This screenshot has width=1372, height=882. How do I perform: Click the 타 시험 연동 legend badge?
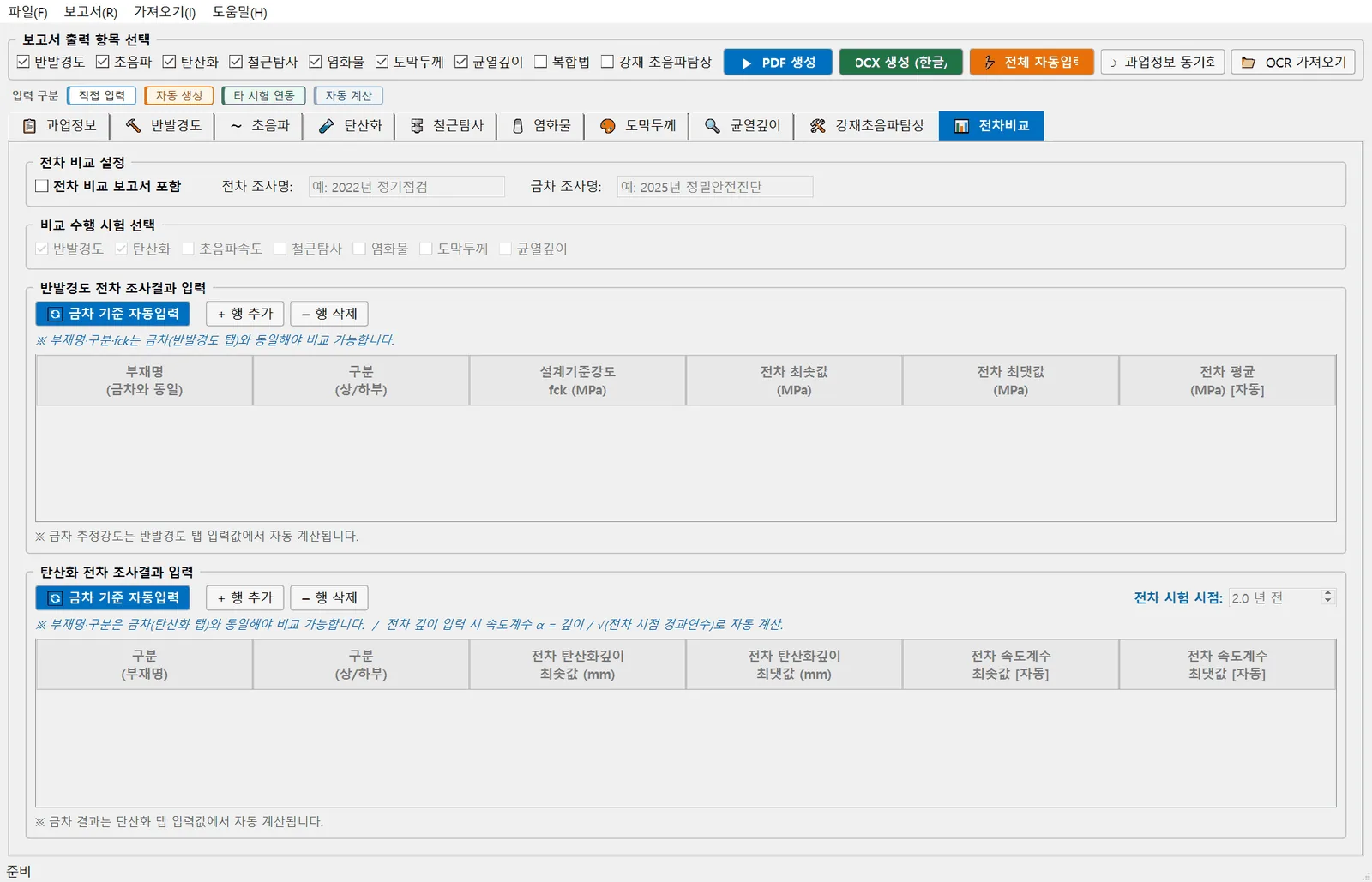(x=263, y=95)
